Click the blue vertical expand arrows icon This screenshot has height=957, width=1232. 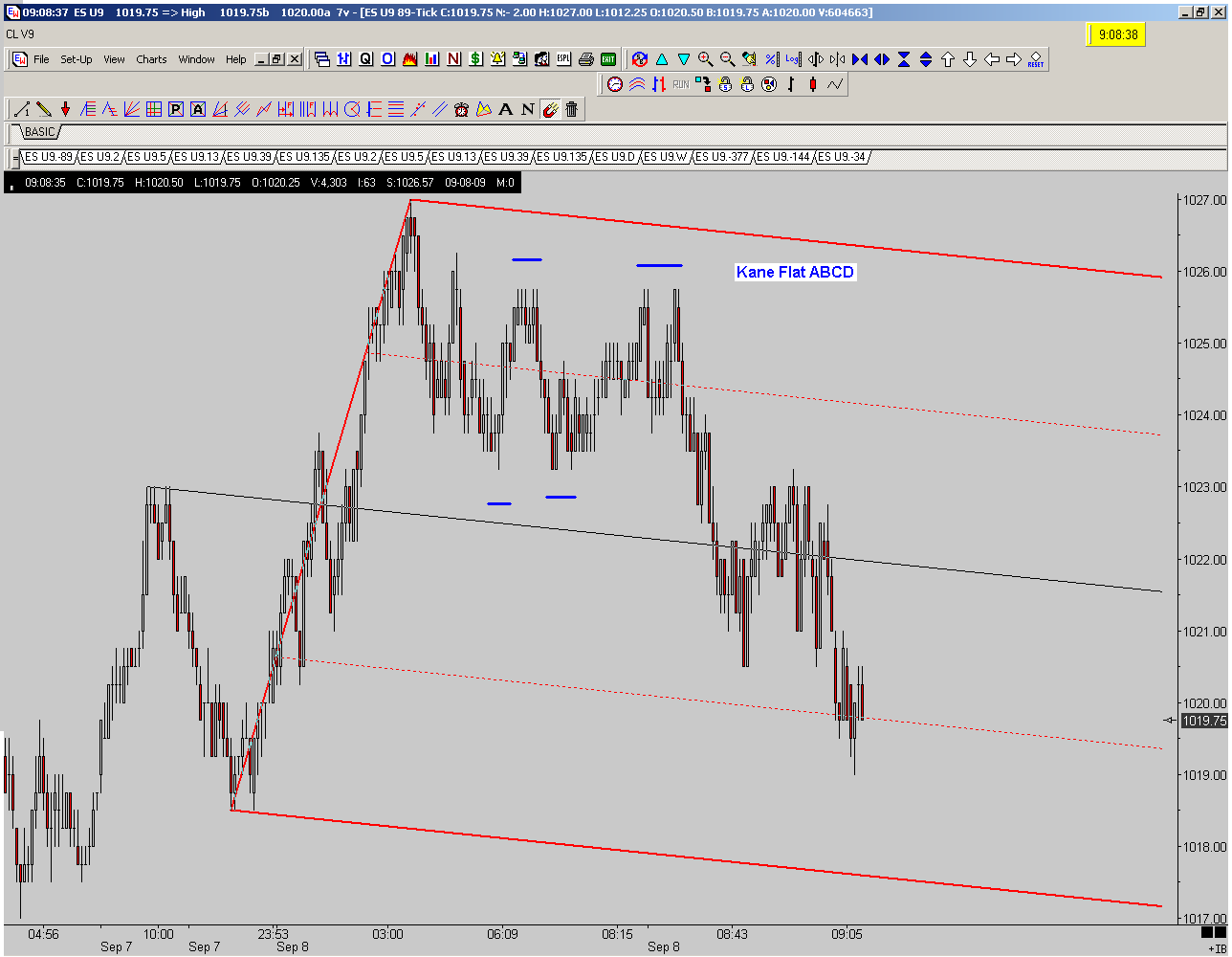tap(925, 59)
